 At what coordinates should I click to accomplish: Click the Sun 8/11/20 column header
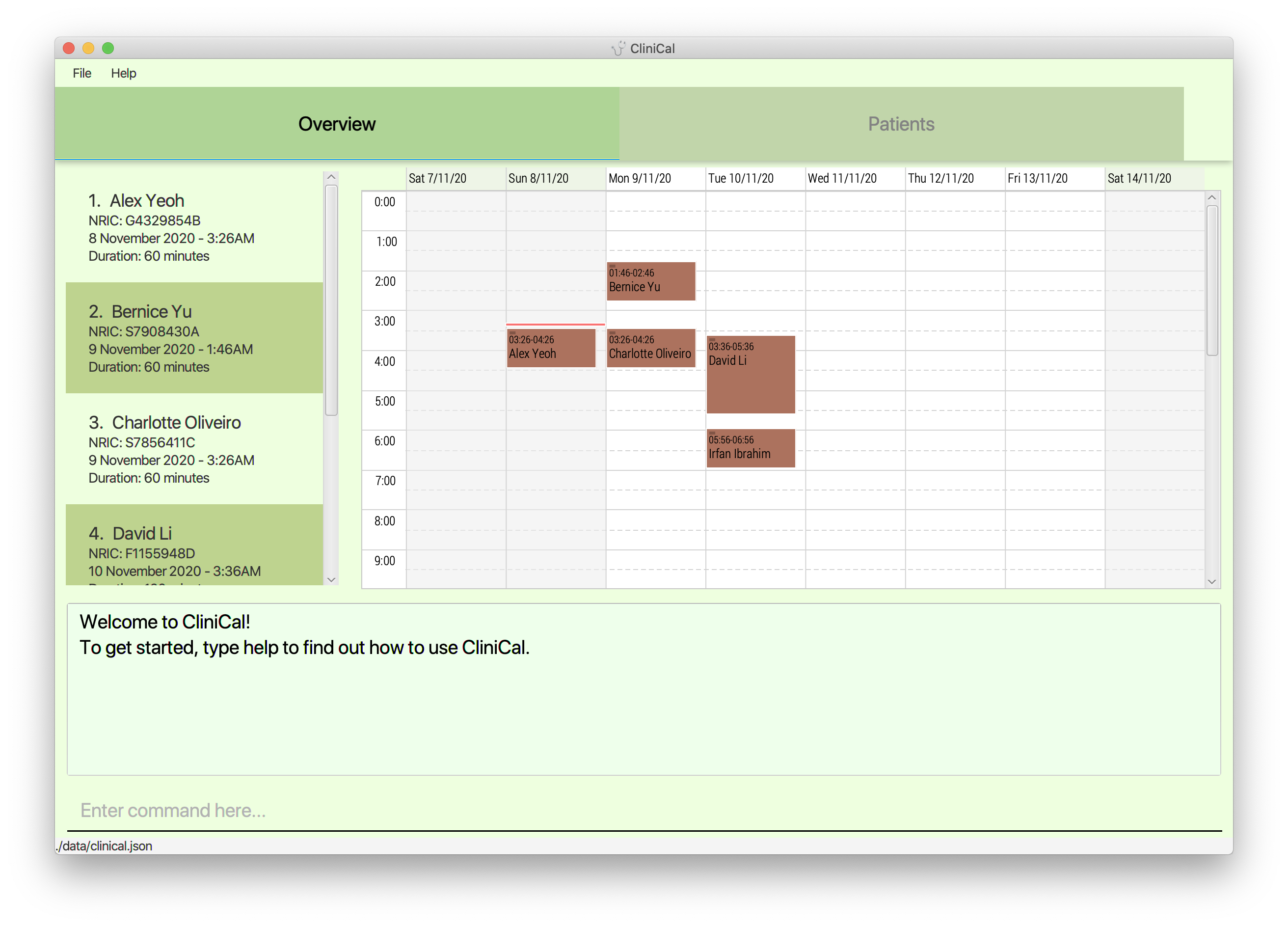click(556, 178)
